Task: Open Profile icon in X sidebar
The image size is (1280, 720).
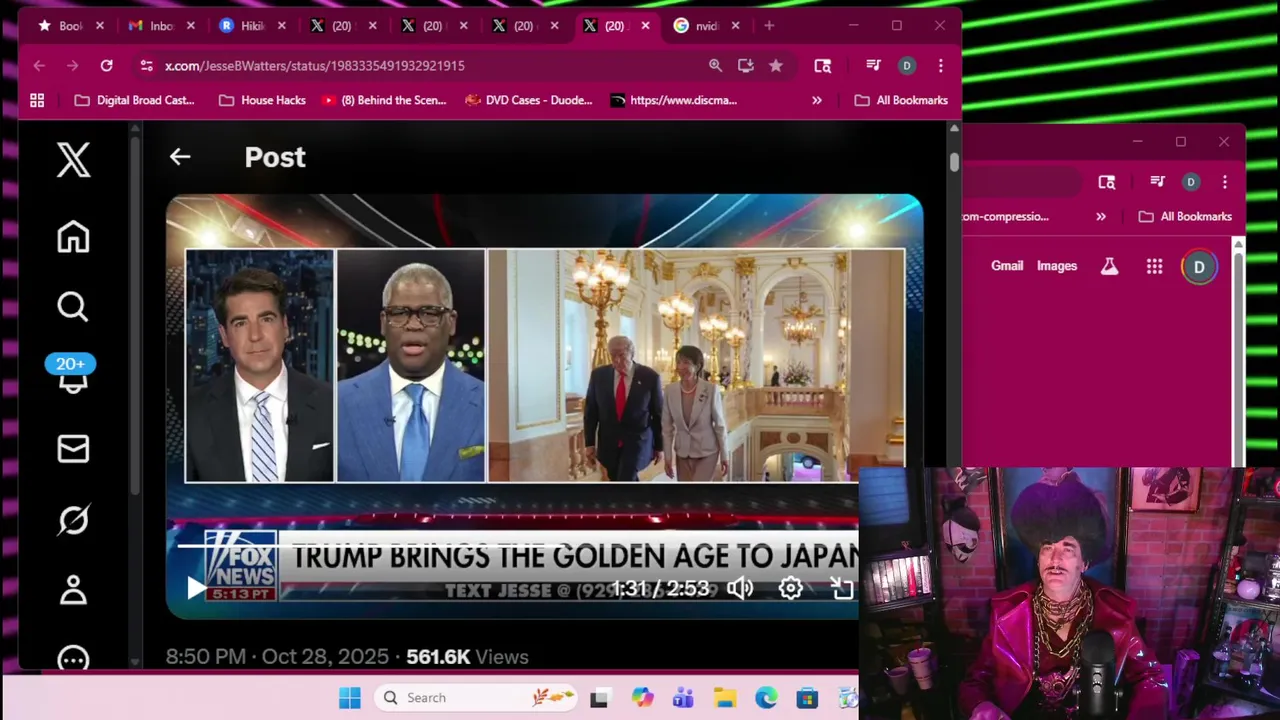Action: click(x=73, y=590)
